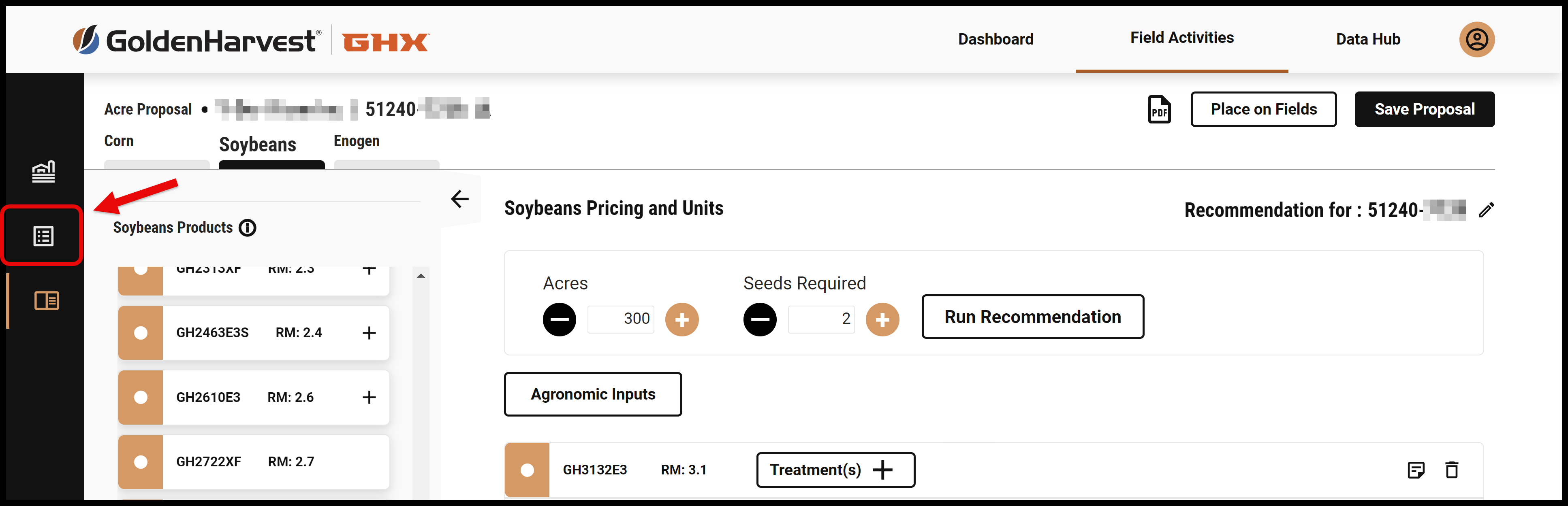Click the Acres input field
Screen dimensions: 1568x506
[x=620, y=319]
